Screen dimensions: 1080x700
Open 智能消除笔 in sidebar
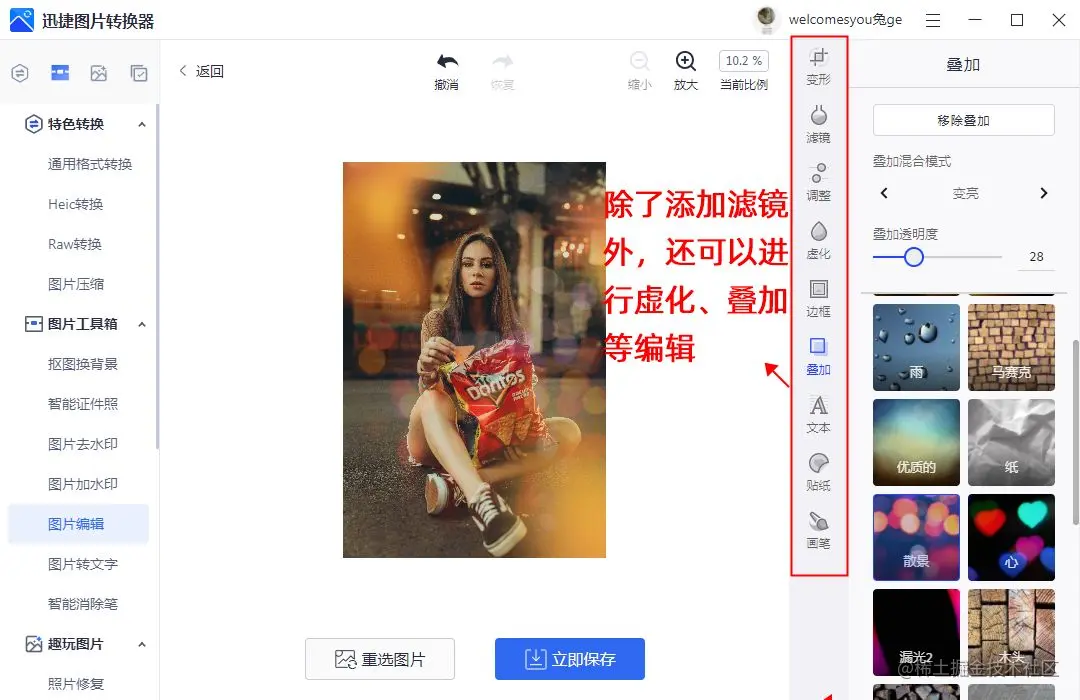83,604
